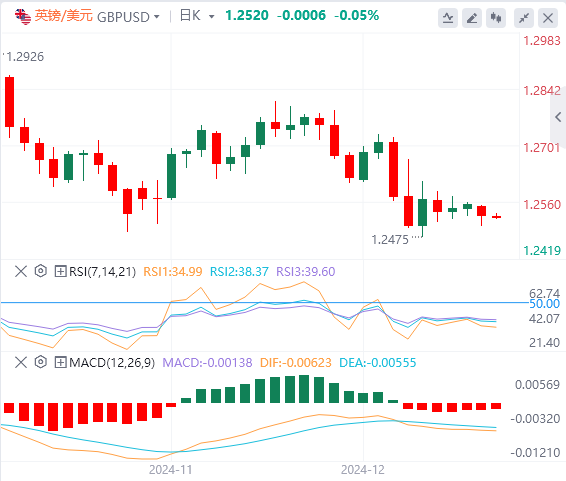Click the 1.2842 price axis label
The width and height of the screenshot is (566, 481).
tap(542, 91)
